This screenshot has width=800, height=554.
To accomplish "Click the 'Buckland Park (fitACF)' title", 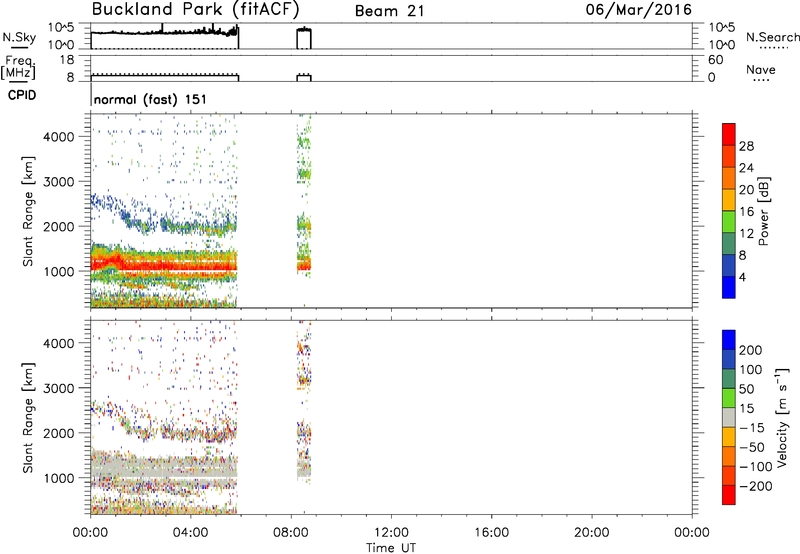I will click(x=195, y=9).
